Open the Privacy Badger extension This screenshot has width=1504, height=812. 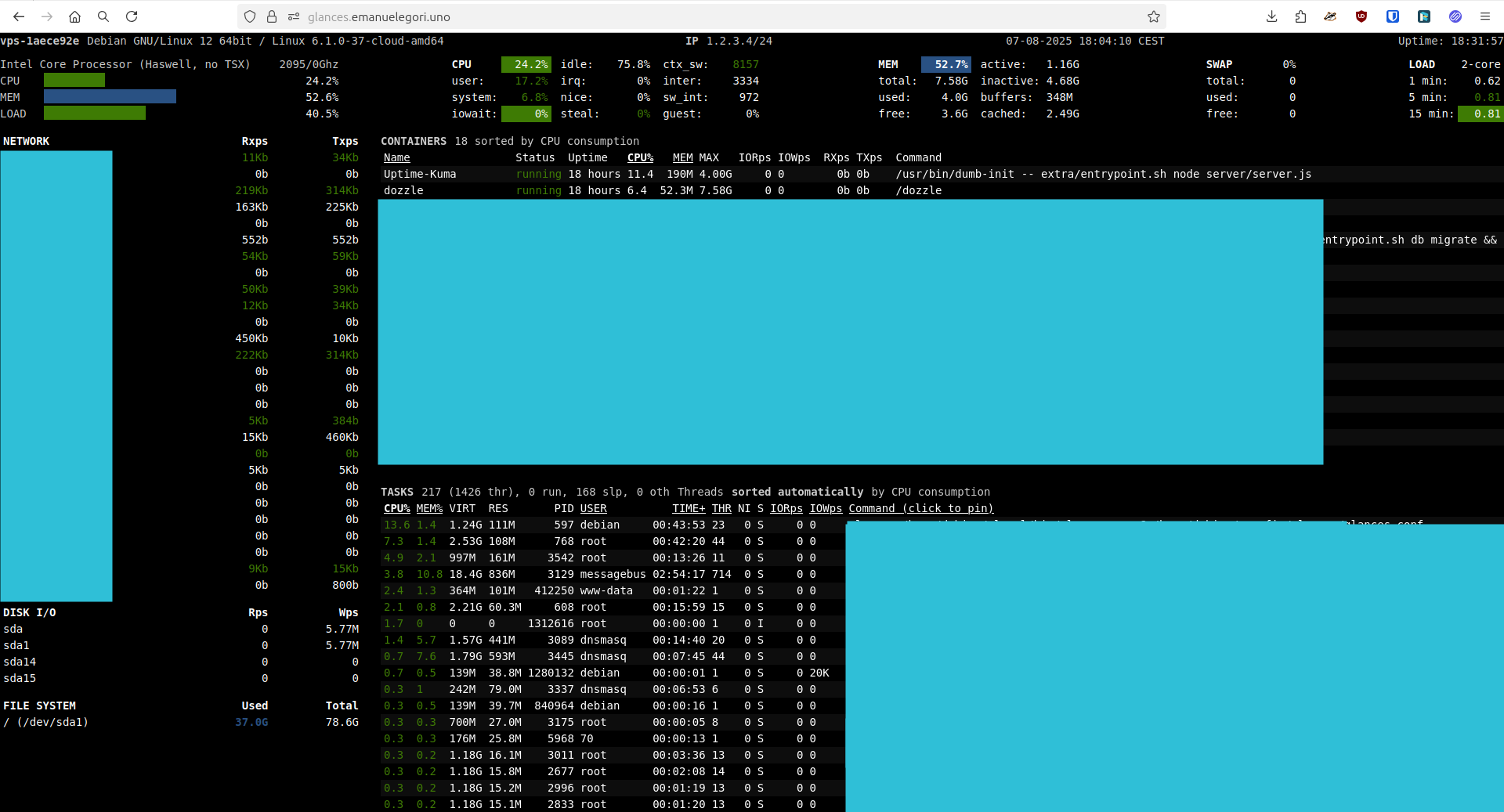point(1330,16)
